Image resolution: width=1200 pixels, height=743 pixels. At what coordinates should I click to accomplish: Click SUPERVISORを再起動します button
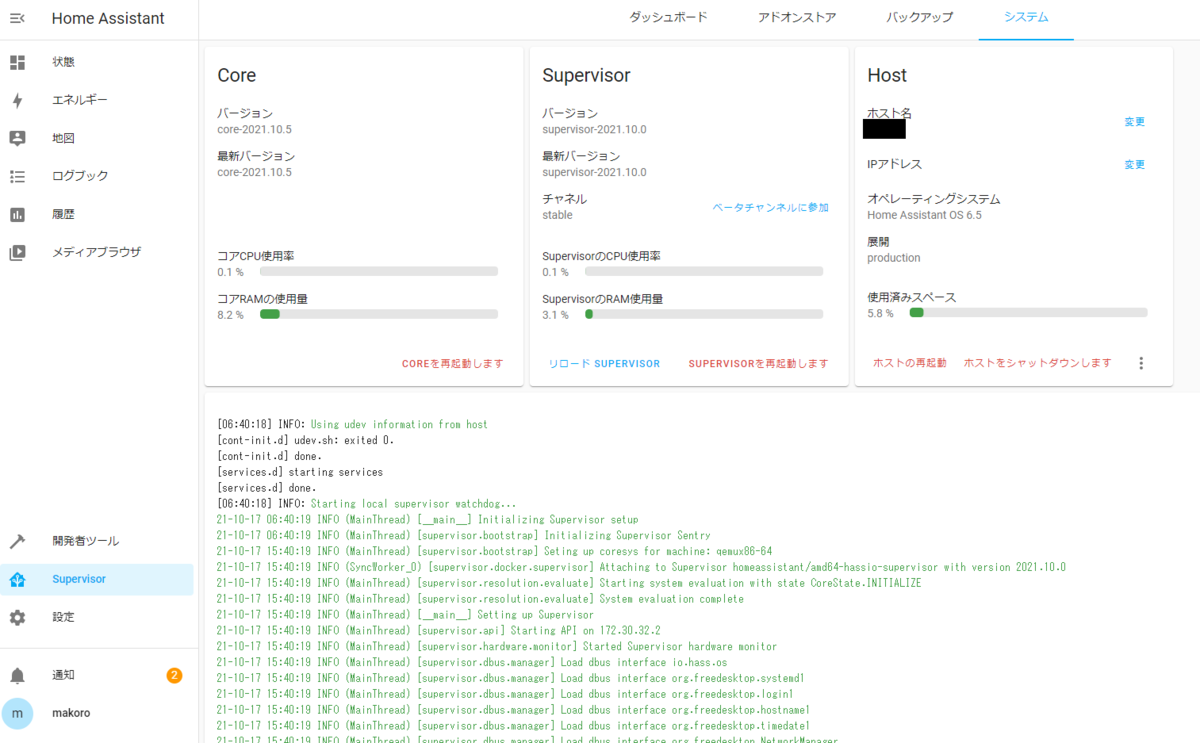click(758, 363)
